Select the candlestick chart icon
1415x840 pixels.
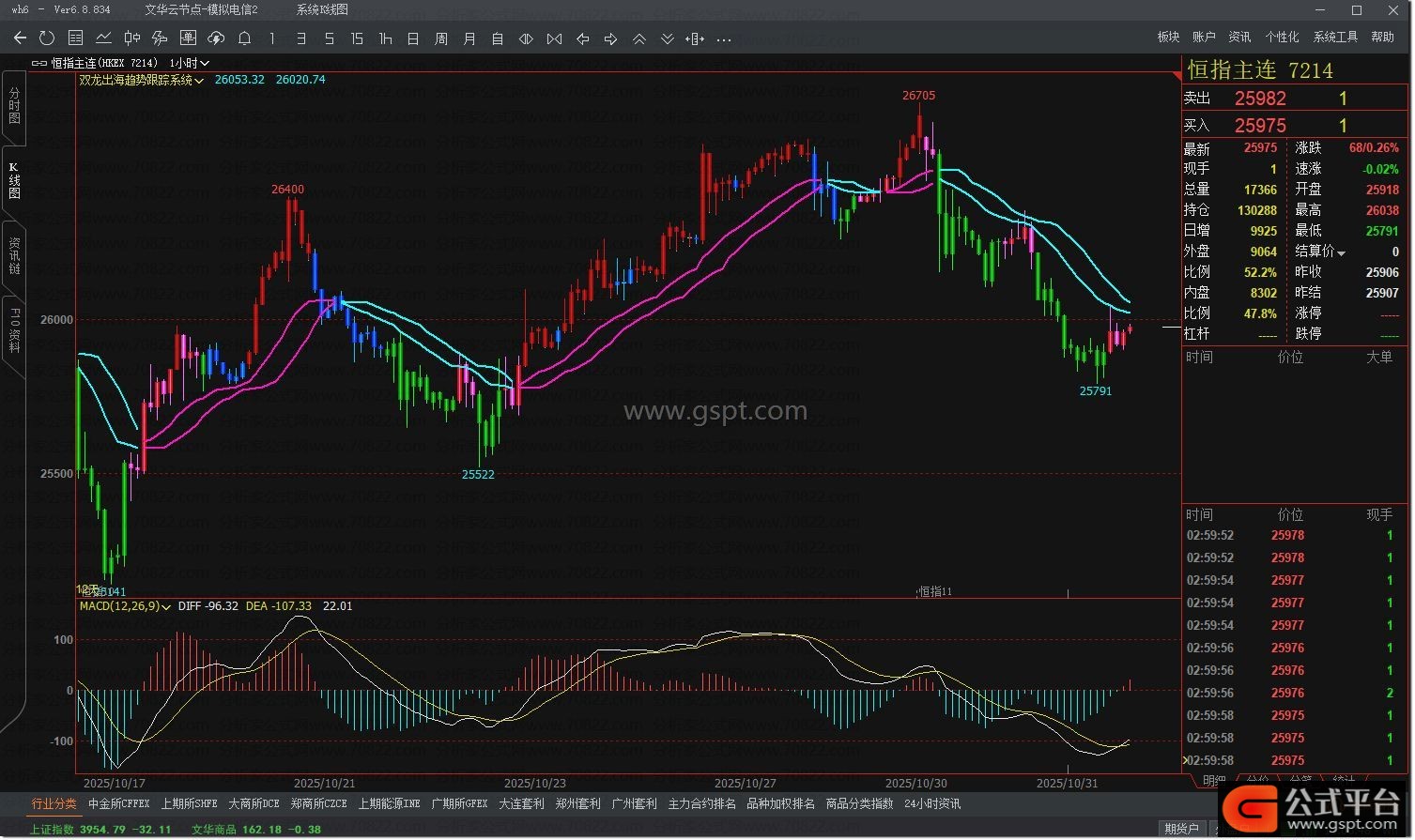coord(132,38)
